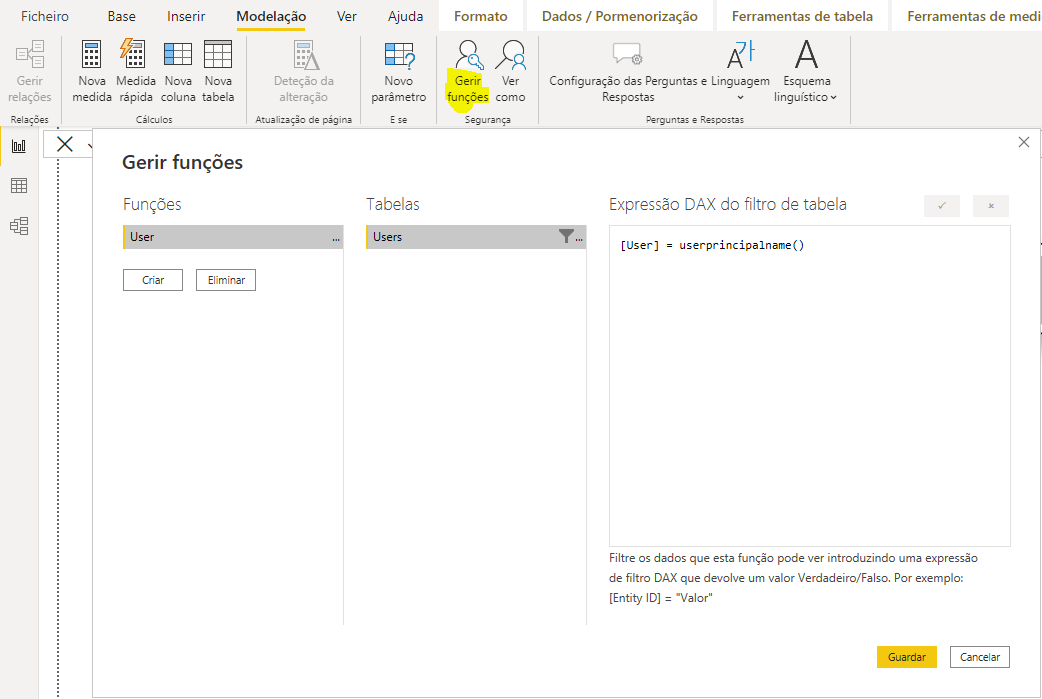Open more options for User role
1042x699 pixels.
click(336, 238)
